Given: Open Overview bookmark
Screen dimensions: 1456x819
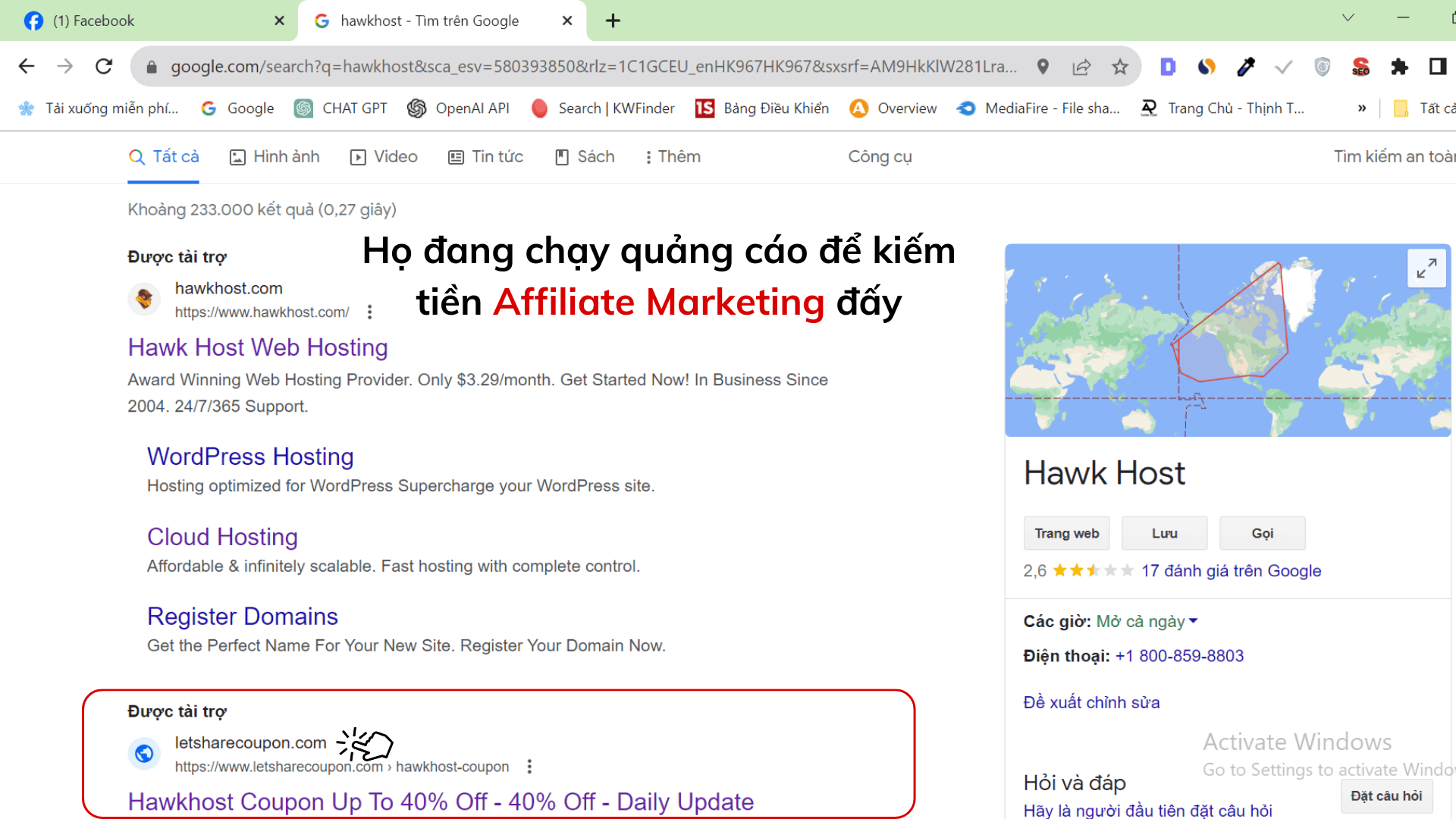Looking at the screenshot, I should (893, 108).
